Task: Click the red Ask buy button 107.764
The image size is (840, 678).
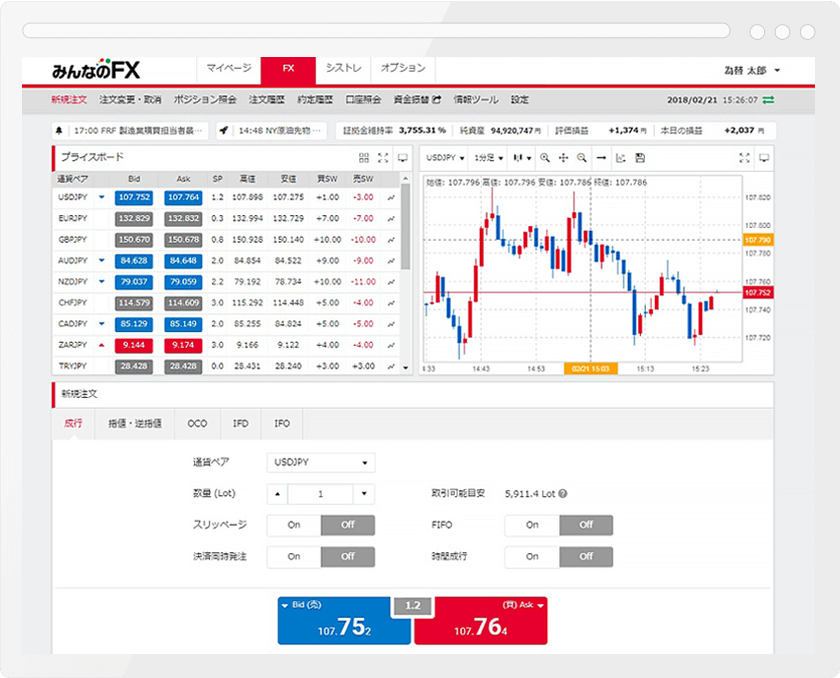Action: coord(481,622)
